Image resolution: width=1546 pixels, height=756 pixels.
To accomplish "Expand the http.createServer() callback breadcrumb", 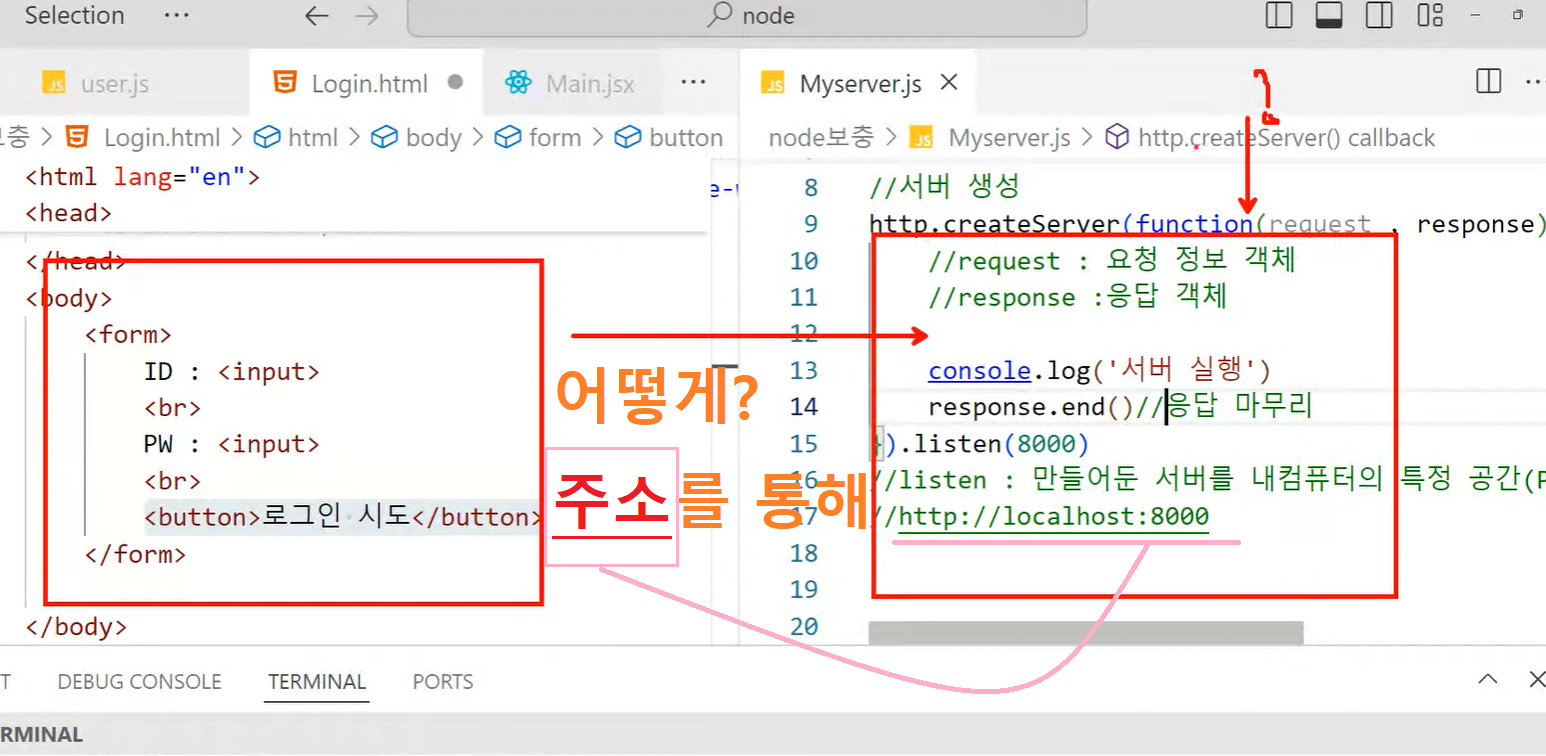I will click(x=1270, y=138).
